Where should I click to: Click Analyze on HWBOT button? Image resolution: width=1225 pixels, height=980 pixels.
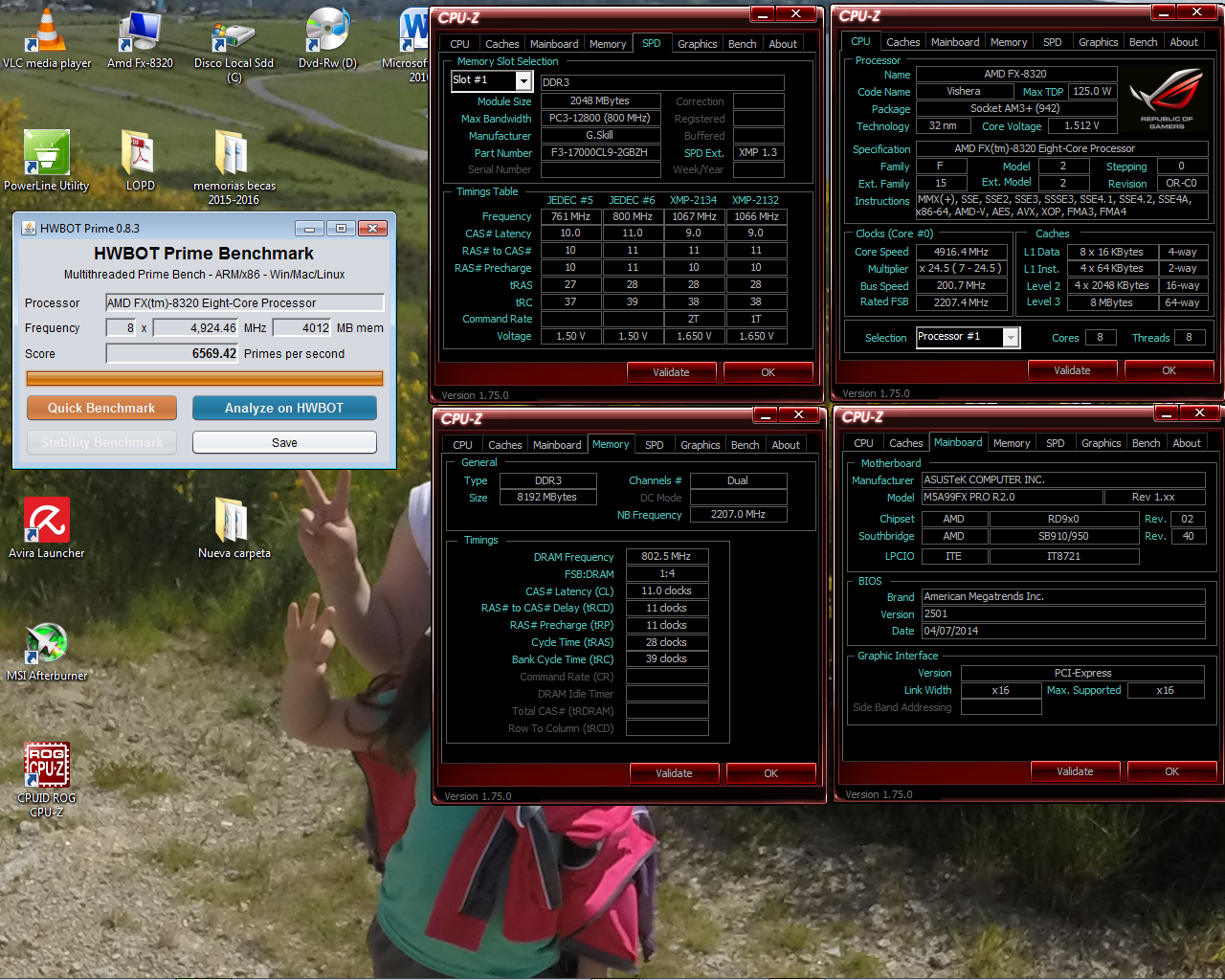click(284, 408)
